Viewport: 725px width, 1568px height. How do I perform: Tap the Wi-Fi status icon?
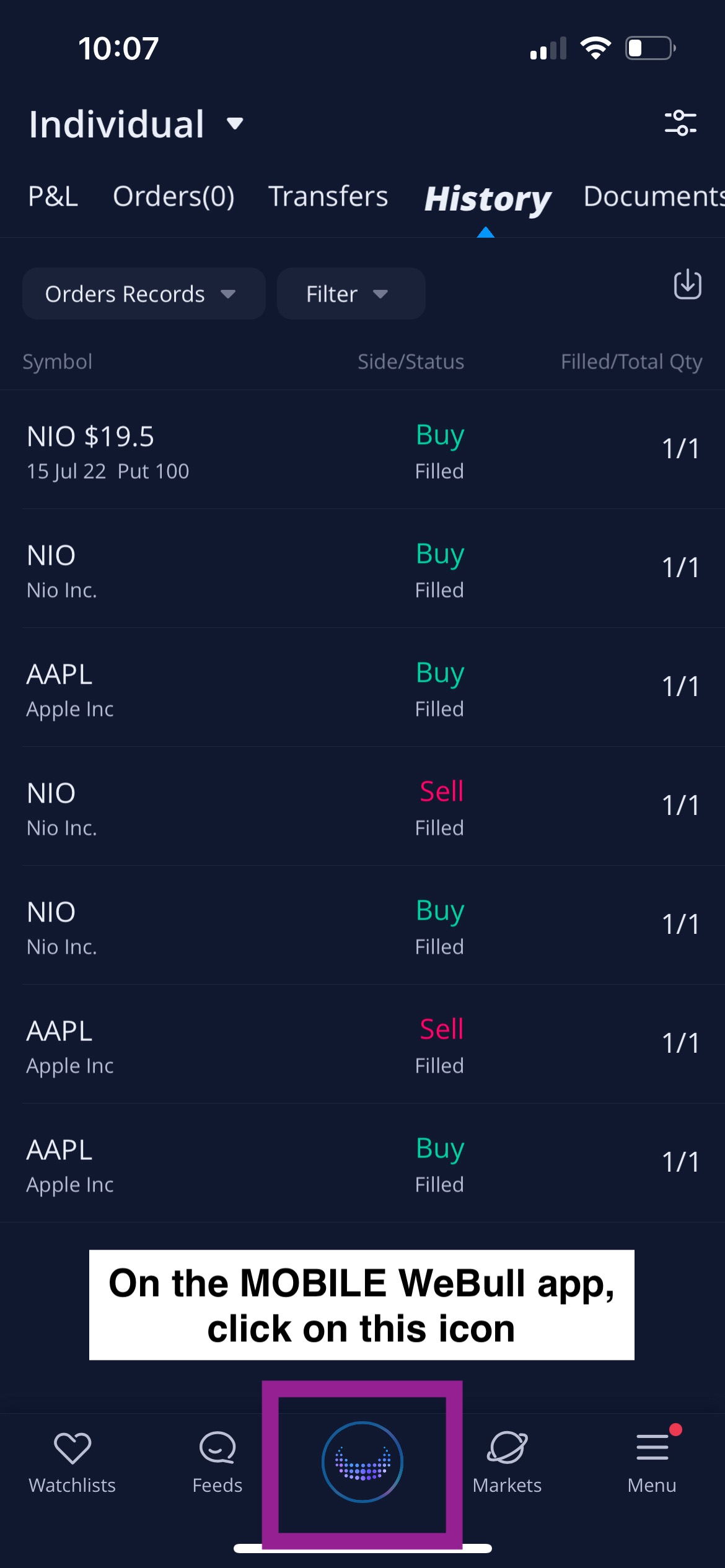coord(595,48)
